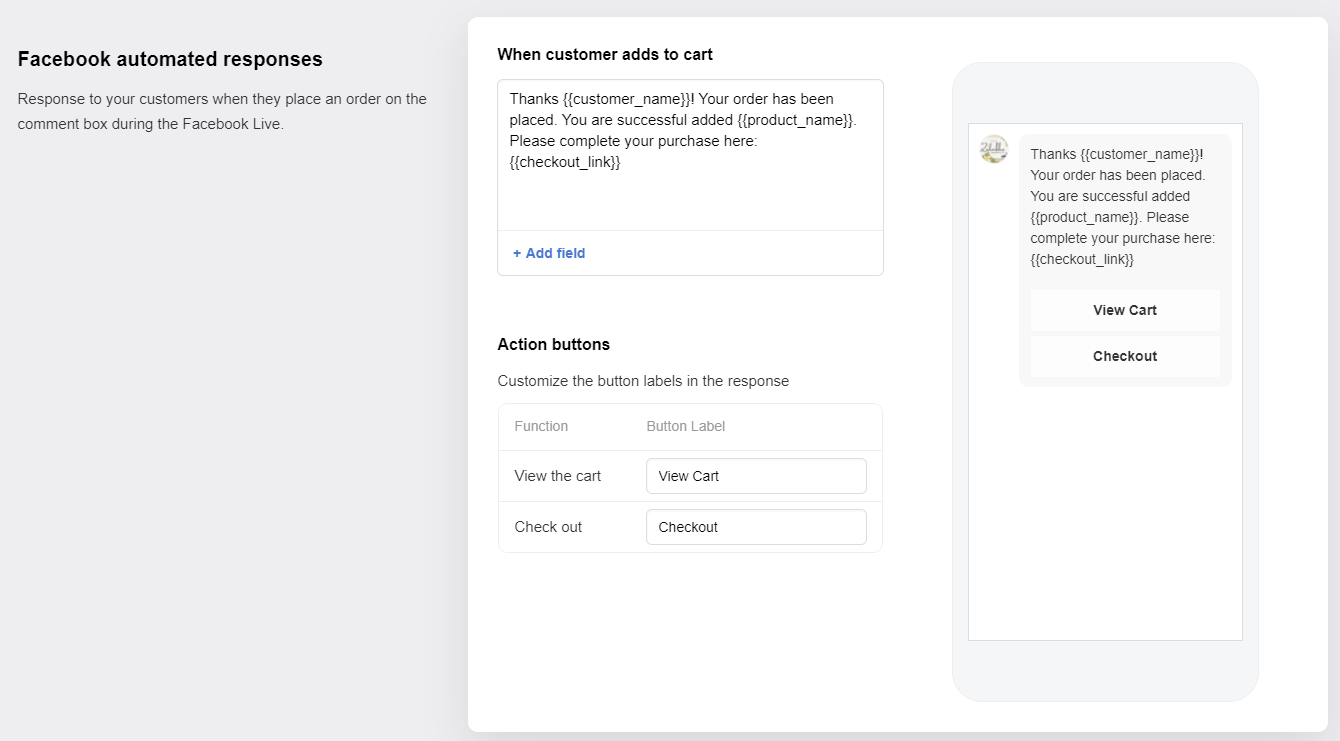Screen dimensions: 1340x741
Task: Click the 'Facebook automated responses' heading
Action: [x=170, y=59]
